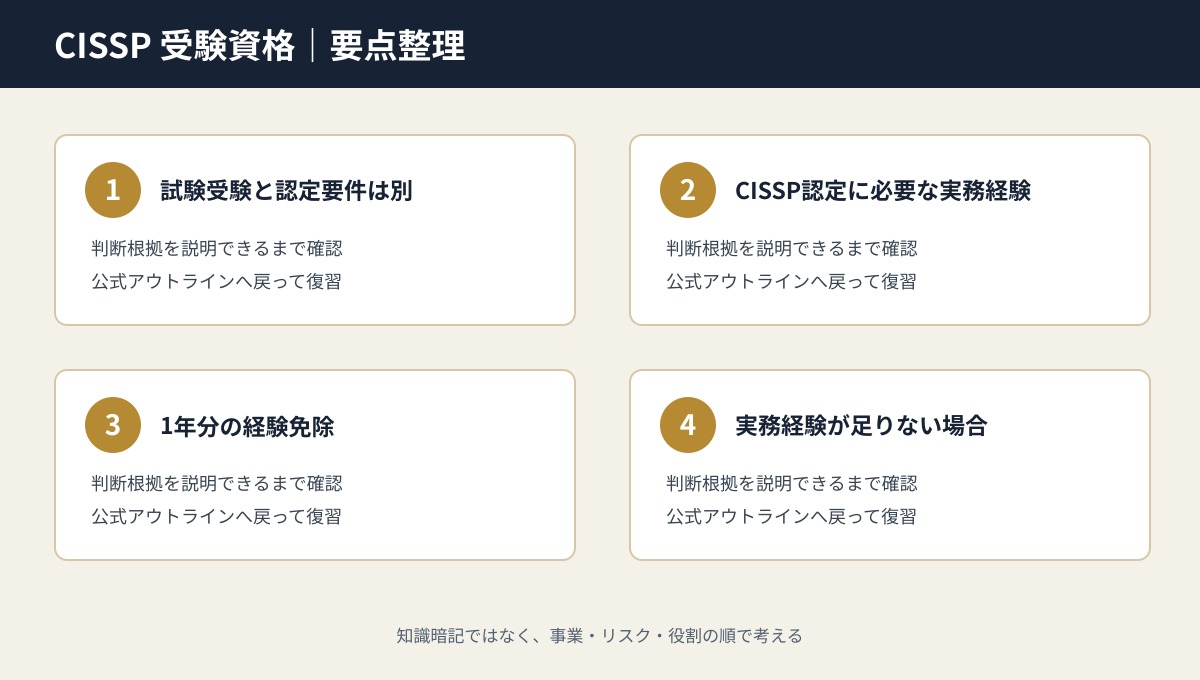Select the heading CISSP認定に必要な実務経験
This screenshot has height=680, width=1200.
(883, 191)
